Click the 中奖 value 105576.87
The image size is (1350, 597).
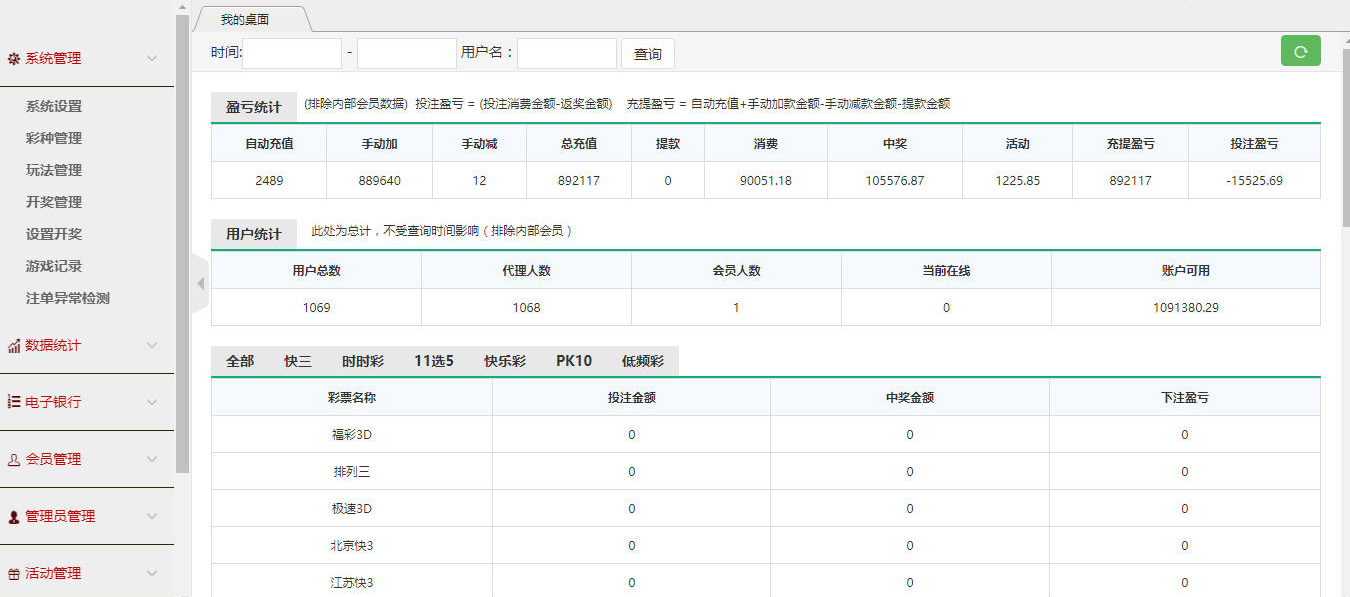(x=895, y=181)
